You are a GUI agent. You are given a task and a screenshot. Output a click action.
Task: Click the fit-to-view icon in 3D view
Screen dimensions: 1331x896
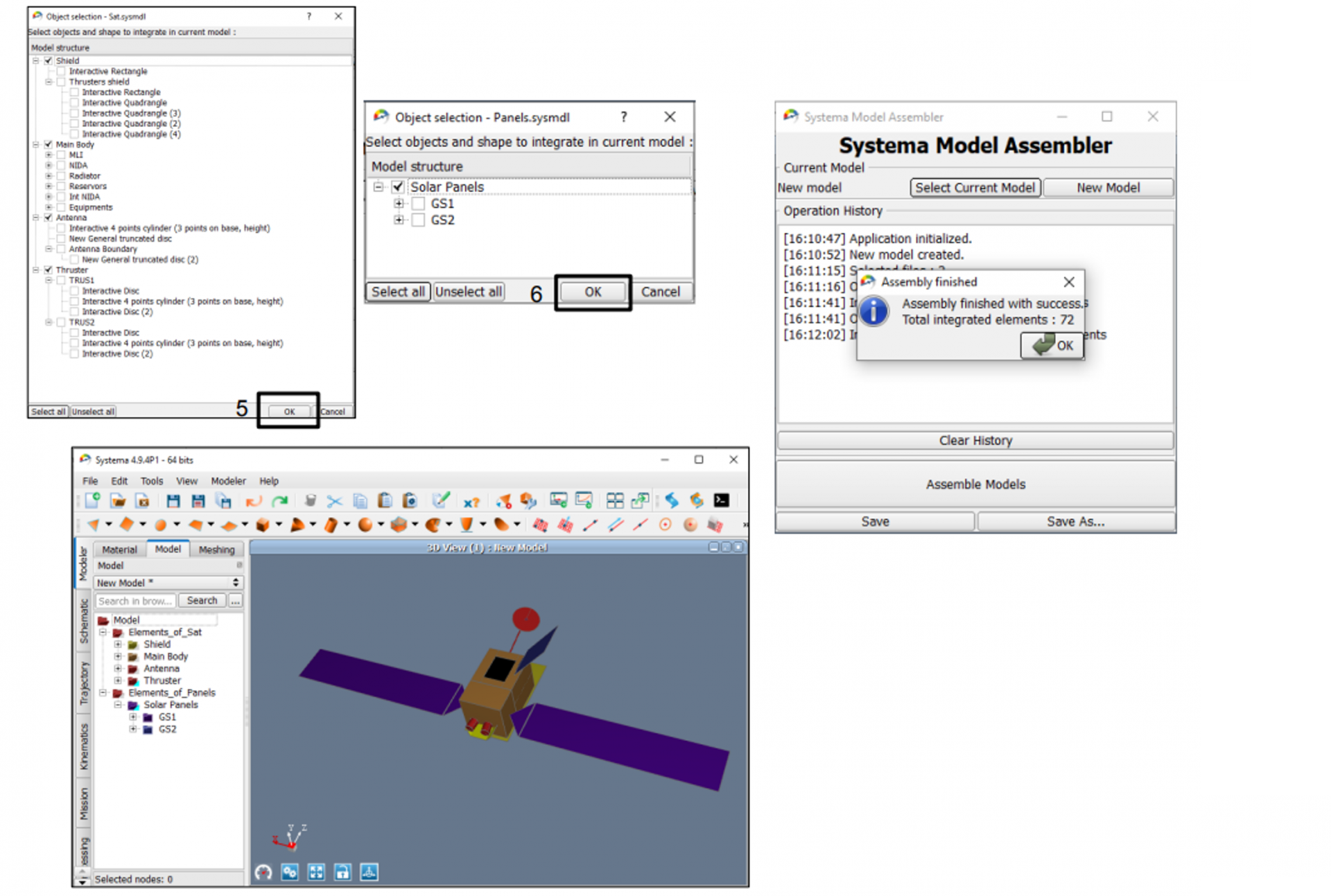tap(316, 872)
